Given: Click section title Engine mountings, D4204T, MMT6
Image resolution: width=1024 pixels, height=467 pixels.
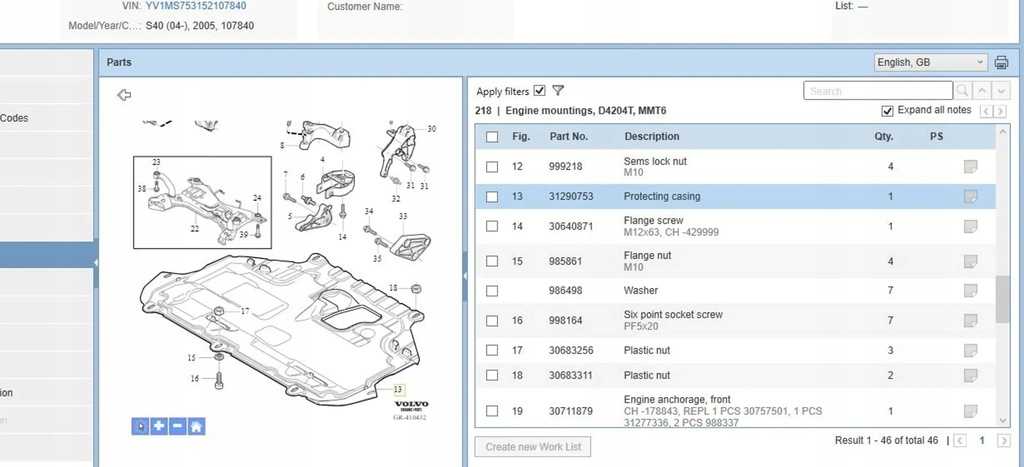Looking at the screenshot, I should click(586, 111).
